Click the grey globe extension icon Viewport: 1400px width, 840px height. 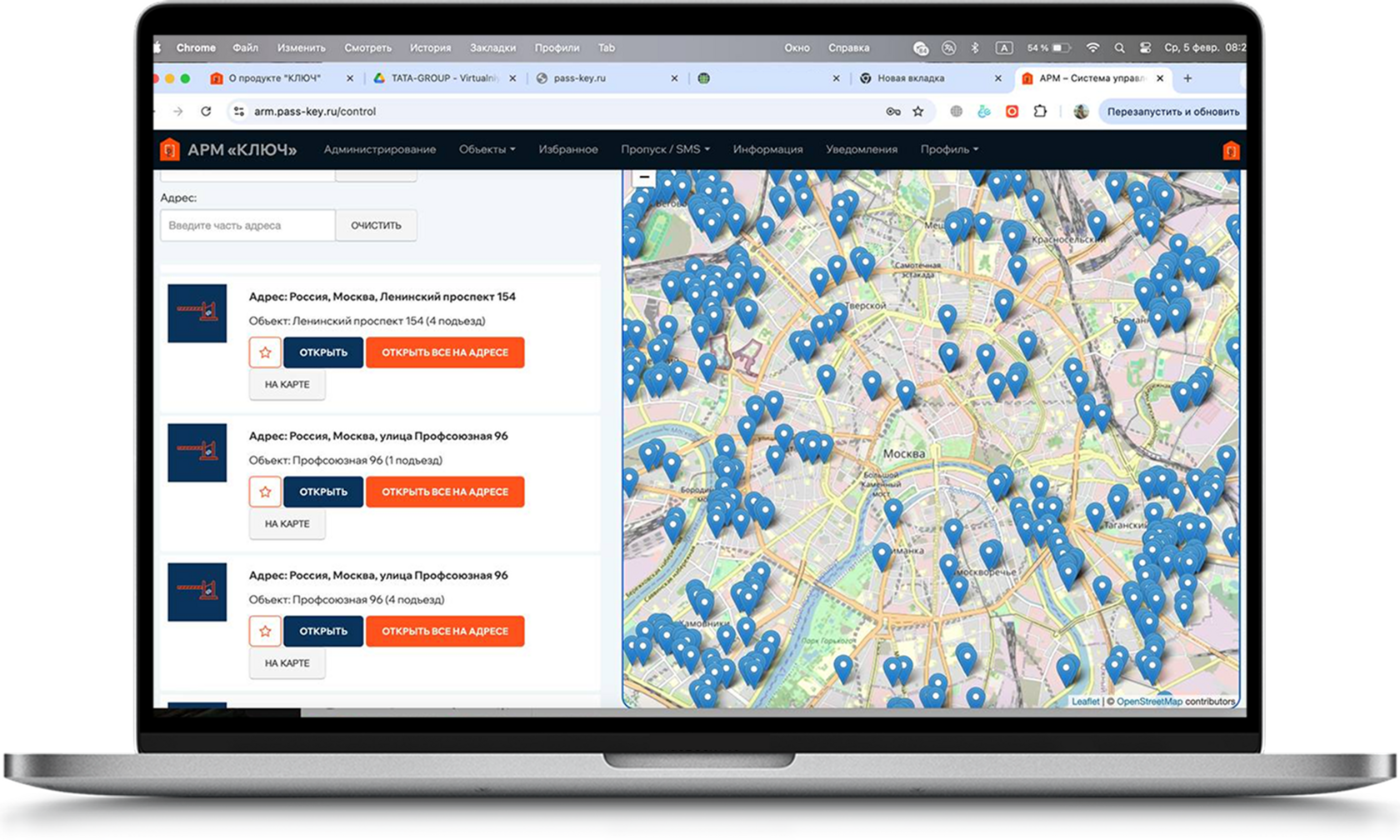click(957, 111)
